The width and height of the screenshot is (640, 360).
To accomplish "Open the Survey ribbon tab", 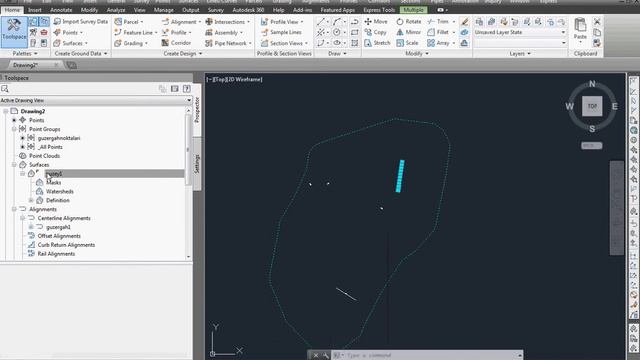I will coord(216,10).
